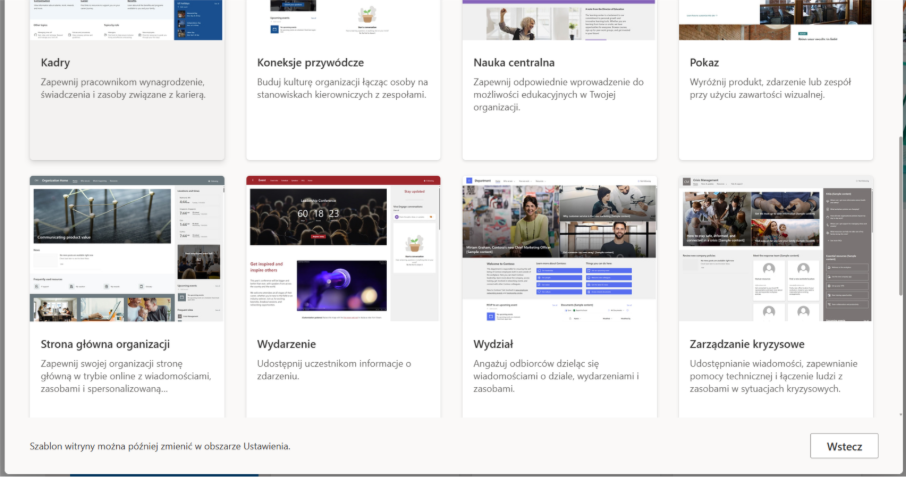Click the Koneksje przywódcze preview thumbnail
906x477 pixels.
tap(343, 20)
